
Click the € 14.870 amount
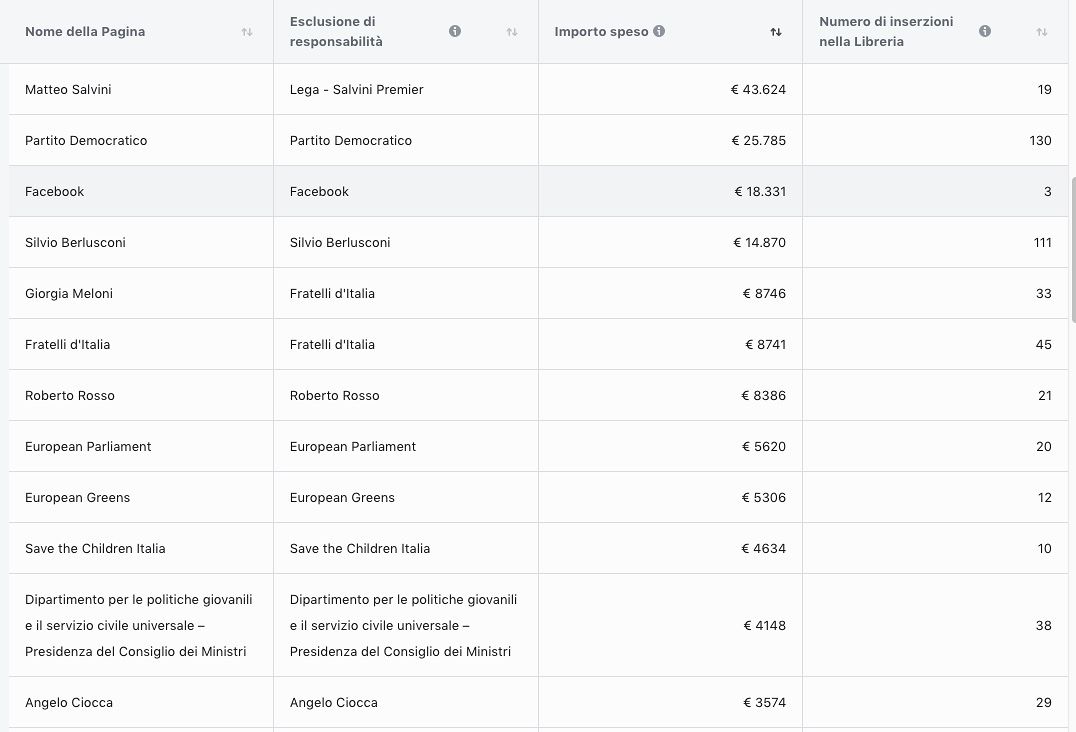tap(759, 242)
